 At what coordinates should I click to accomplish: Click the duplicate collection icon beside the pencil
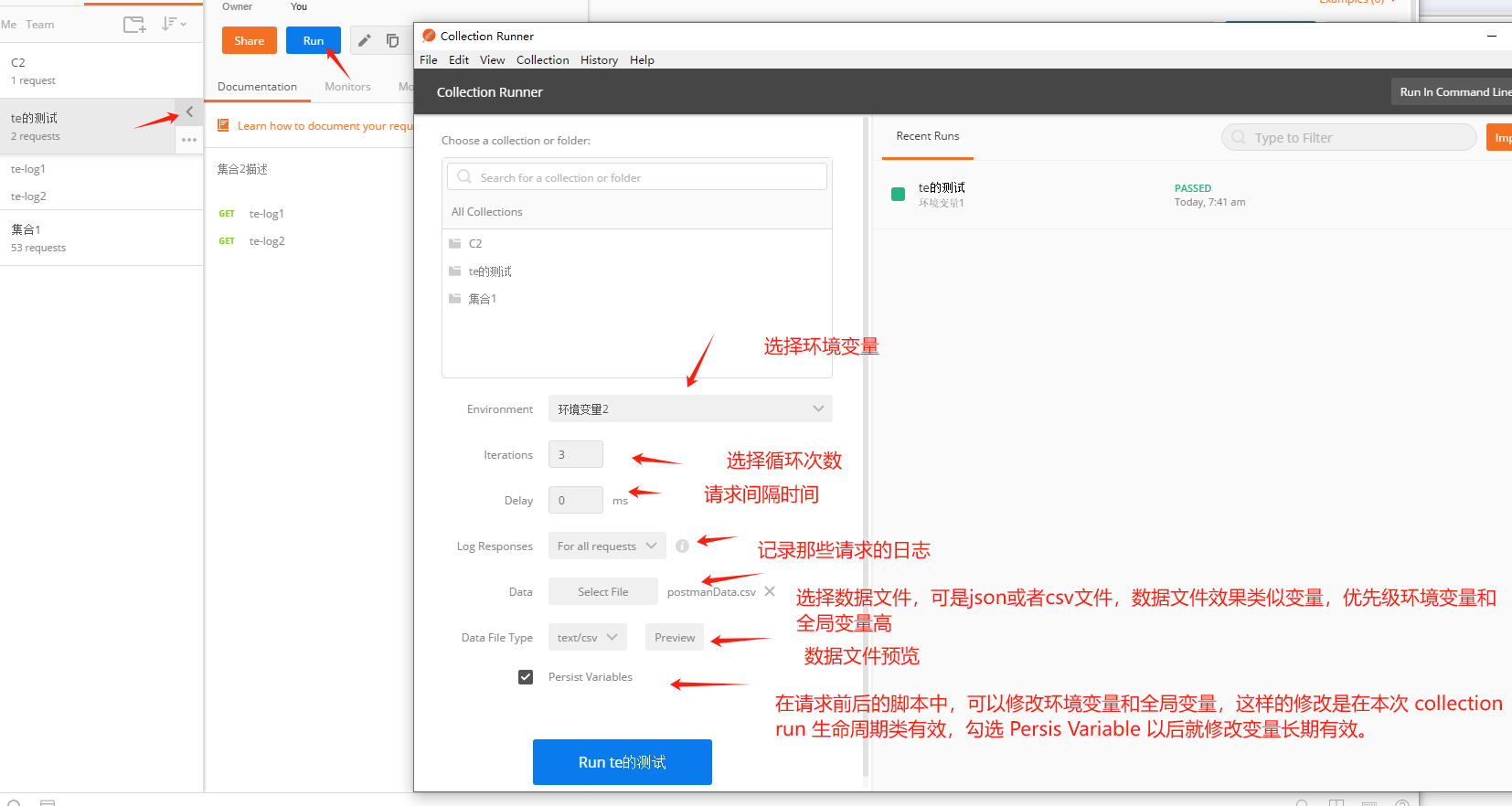coord(392,40)
